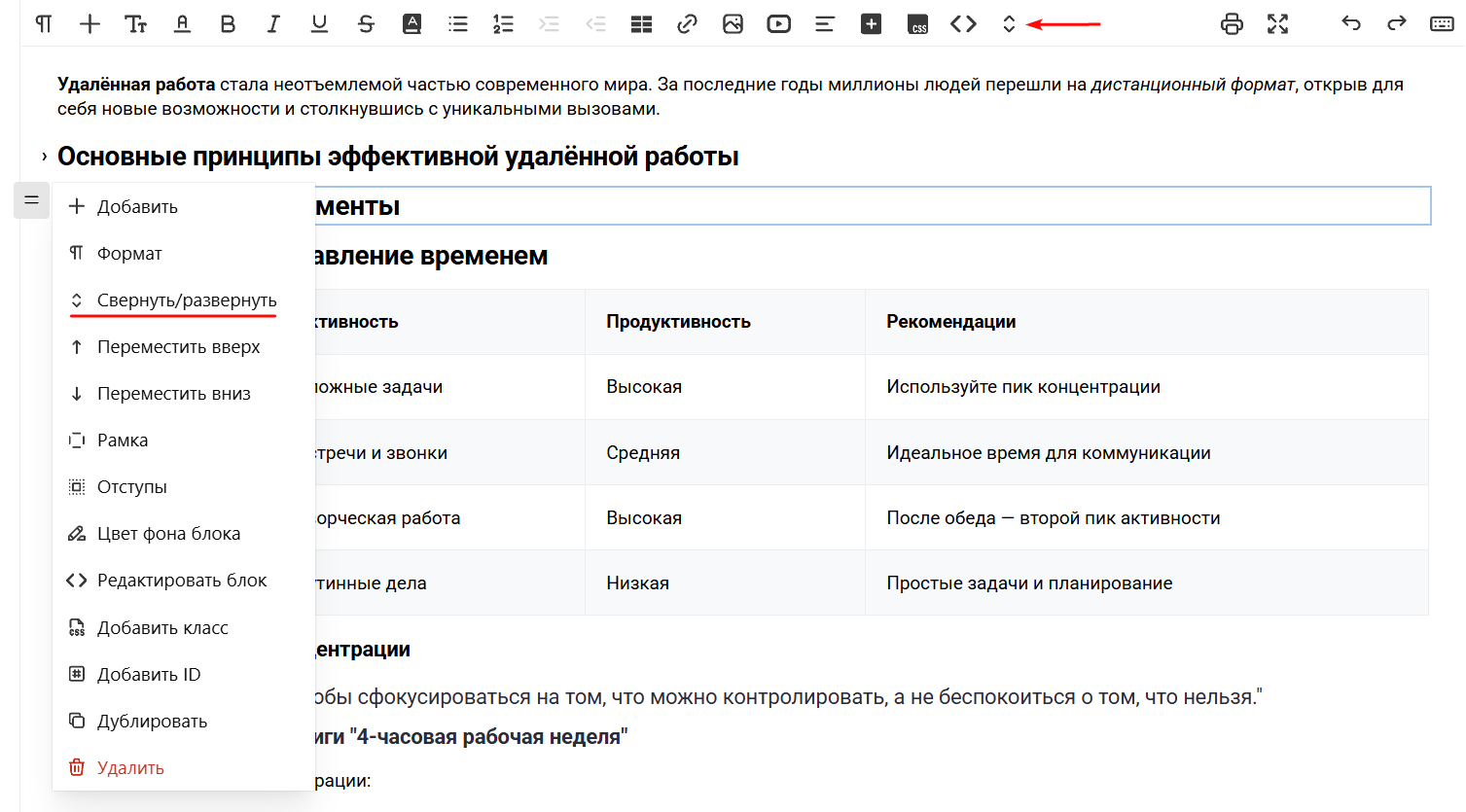Insert a link from toolbar

(687, 24)
